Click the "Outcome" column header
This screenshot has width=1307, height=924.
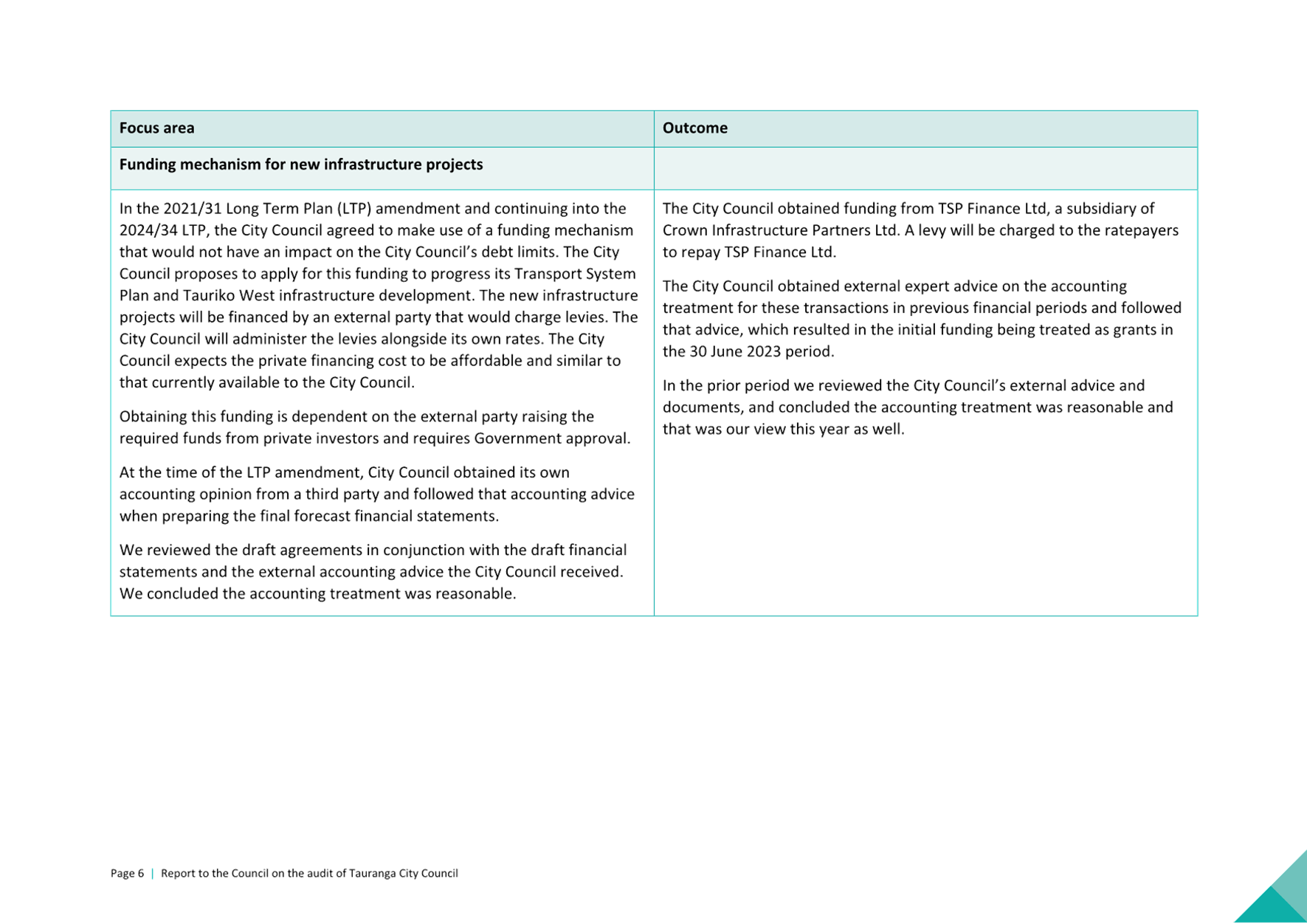click(694, 128)
